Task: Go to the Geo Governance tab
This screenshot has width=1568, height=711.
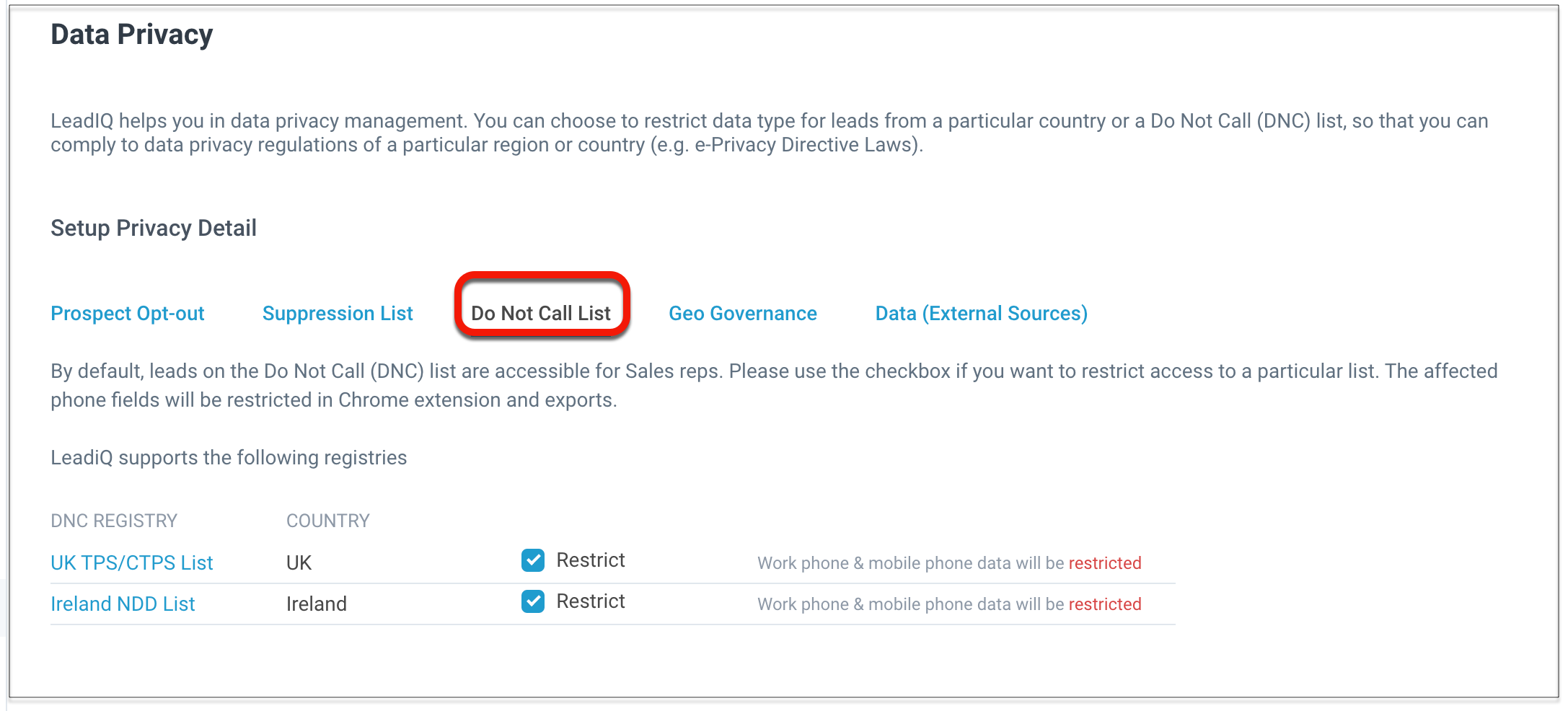Action: click(x=742, y=314)
